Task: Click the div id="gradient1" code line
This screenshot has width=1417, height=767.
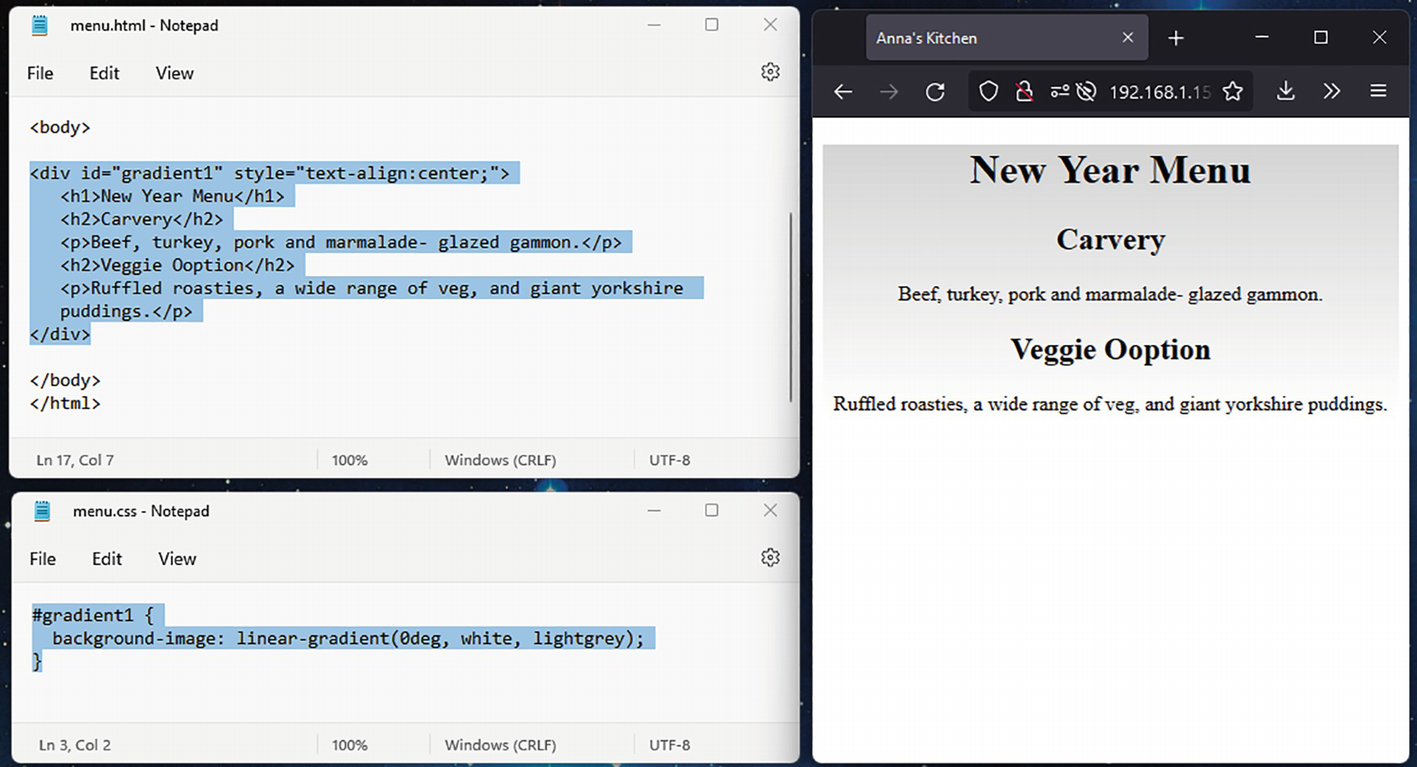Action: coord(270,174)
